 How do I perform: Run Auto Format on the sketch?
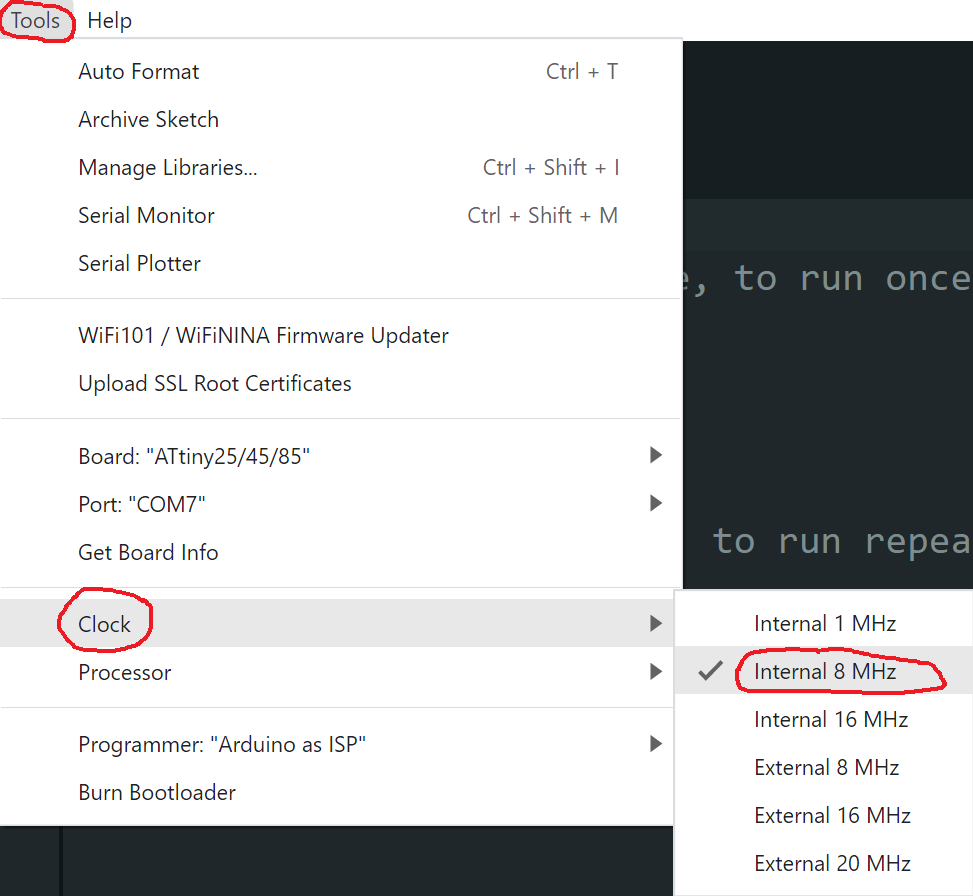pyautogui.click(x=139, y=72)
